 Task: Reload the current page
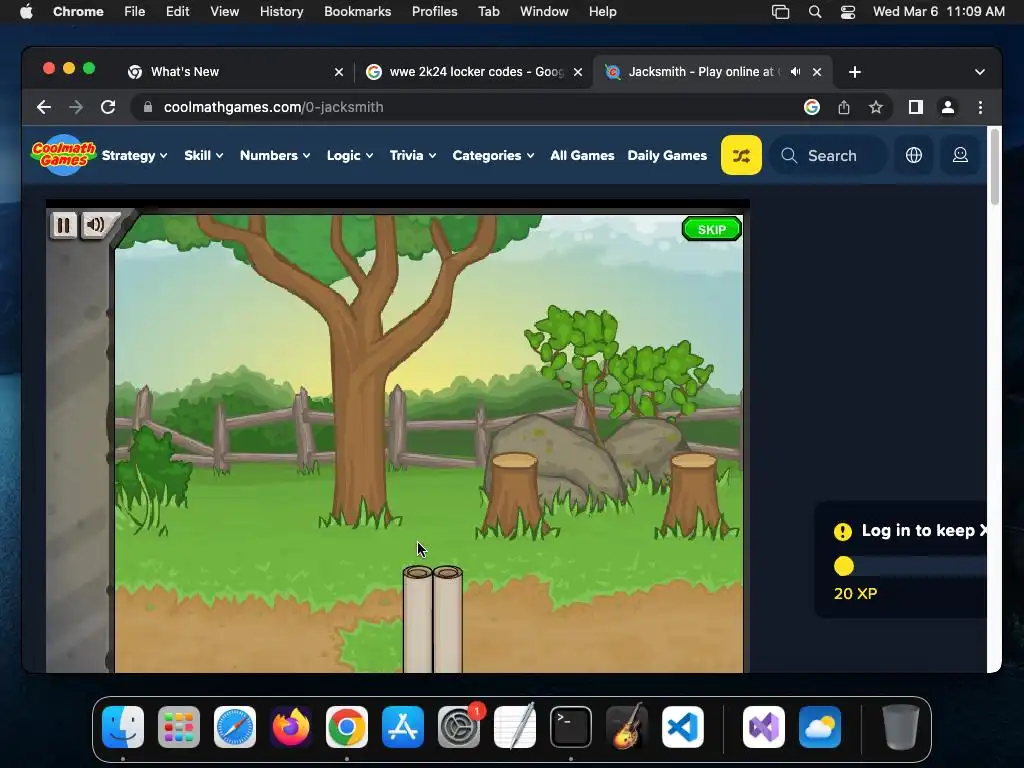pos(108,107)
